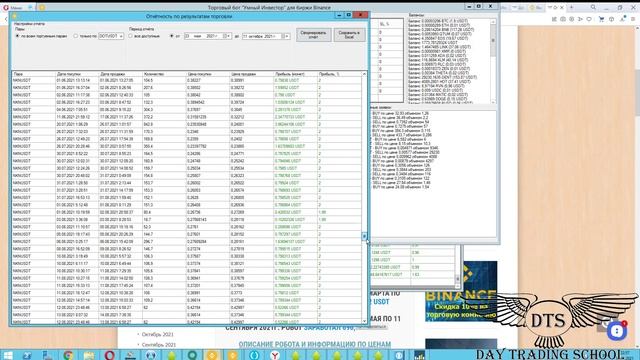Viewport: 640px width, 360px height.
Task: Open Yandex browser from the taskbar
Action: (x=275, y=355)
